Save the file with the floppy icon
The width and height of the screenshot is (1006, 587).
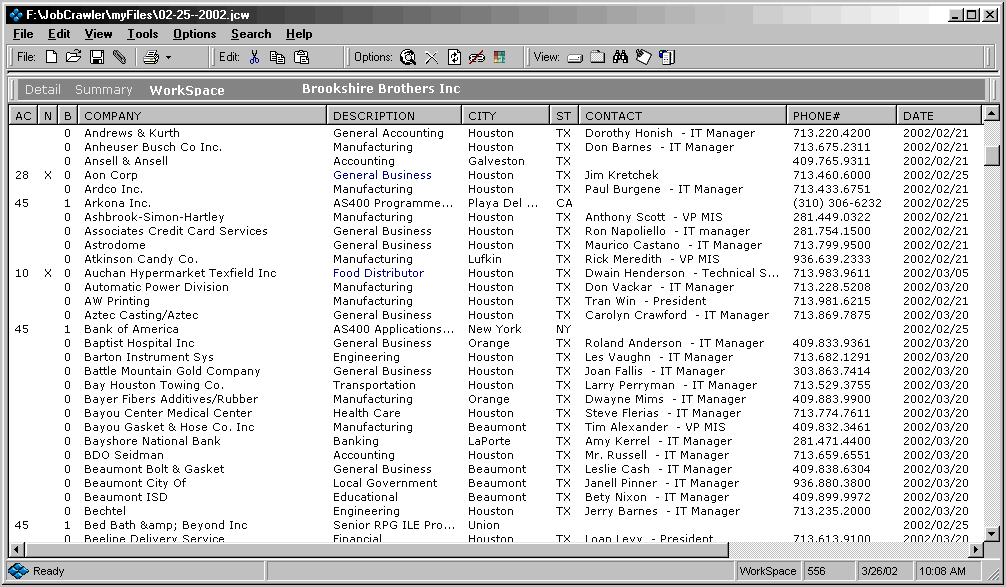point(97,57)
